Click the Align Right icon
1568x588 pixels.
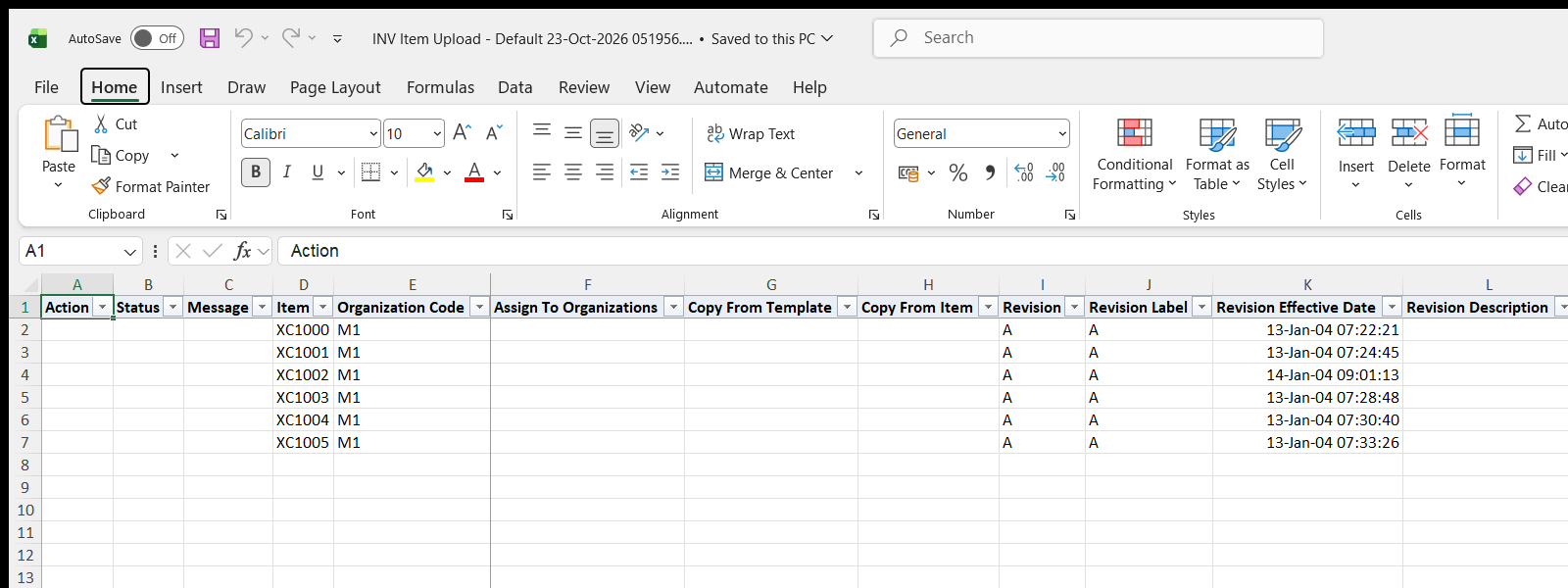tap(605, 172)
